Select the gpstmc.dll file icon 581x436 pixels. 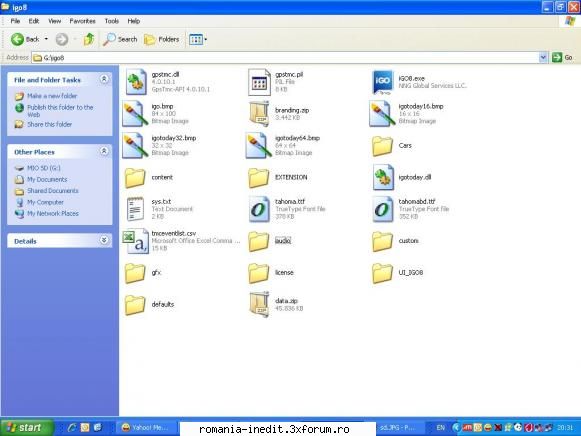point(136,82)
